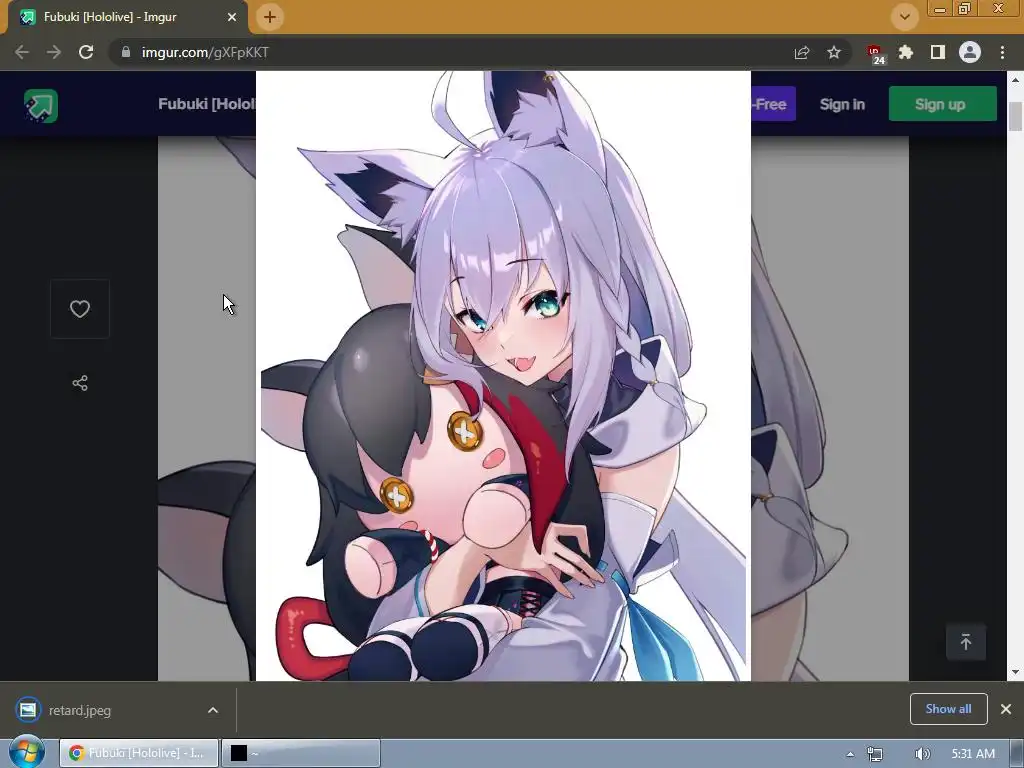The image size is (1024, 768).
Task: Open a new browser tab
Action: pos(270,17)
